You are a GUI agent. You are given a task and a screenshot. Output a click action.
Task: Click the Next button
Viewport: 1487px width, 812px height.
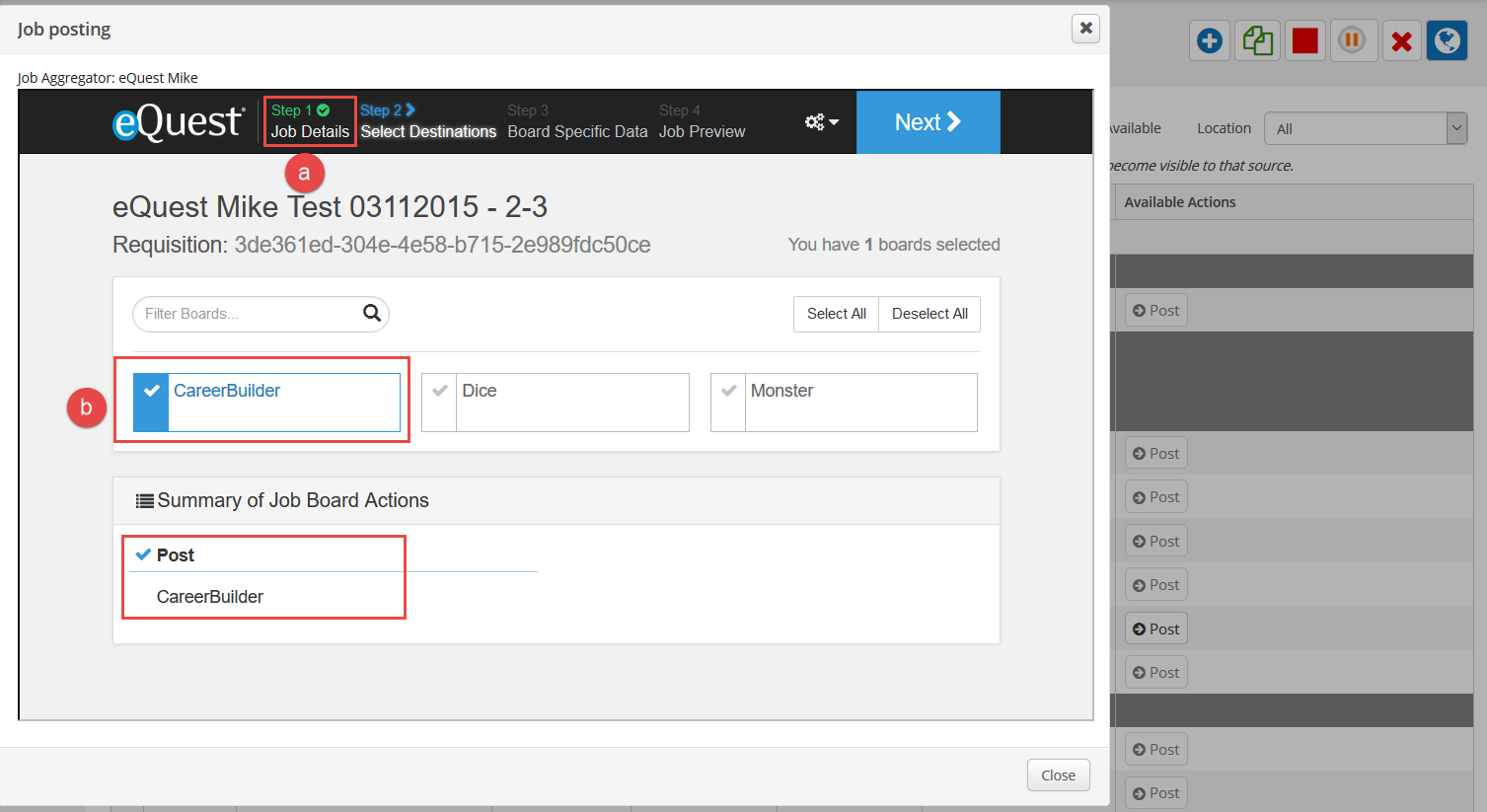pos(928,122)
